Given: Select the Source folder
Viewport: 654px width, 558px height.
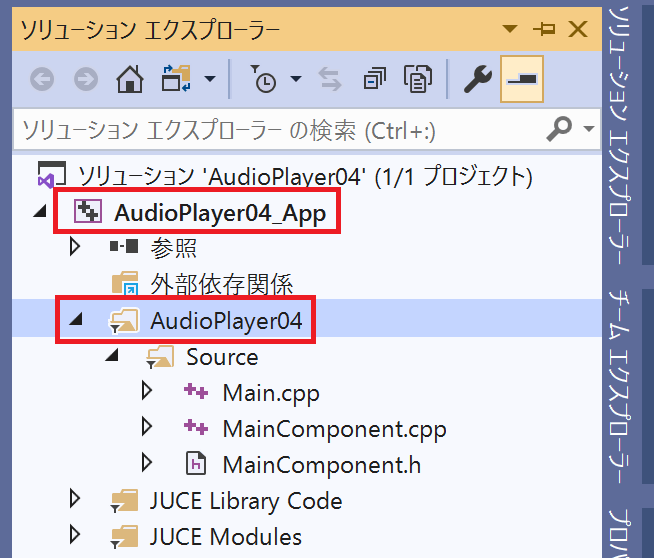Looking at the screenshot, I should 222,357.
